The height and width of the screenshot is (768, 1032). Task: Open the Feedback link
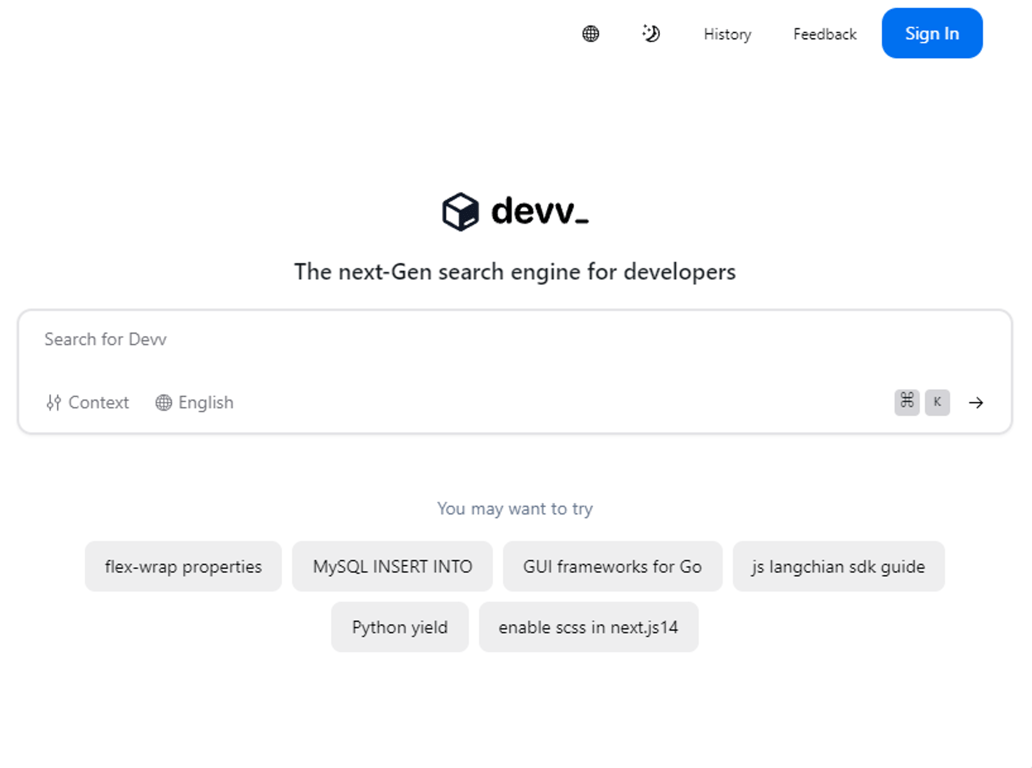825,34
